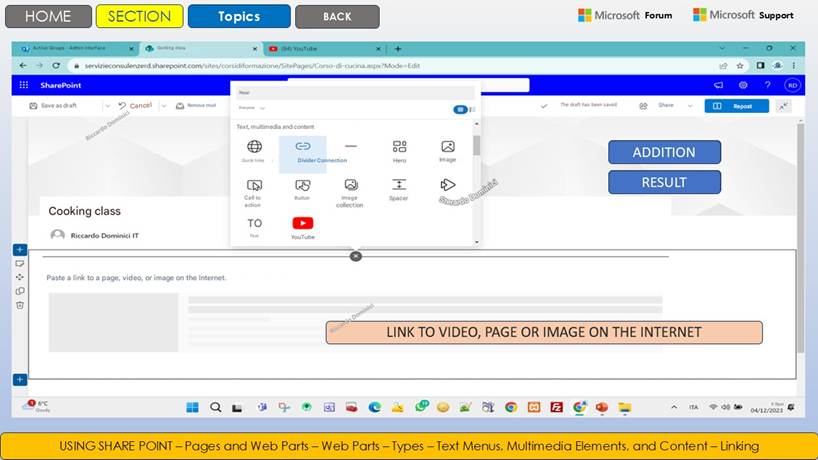Image resolution: width=818 pixels, height=460 pixels.
Task: Collapse the page with the shrink arrows icon
Action: tap(784, 106)
